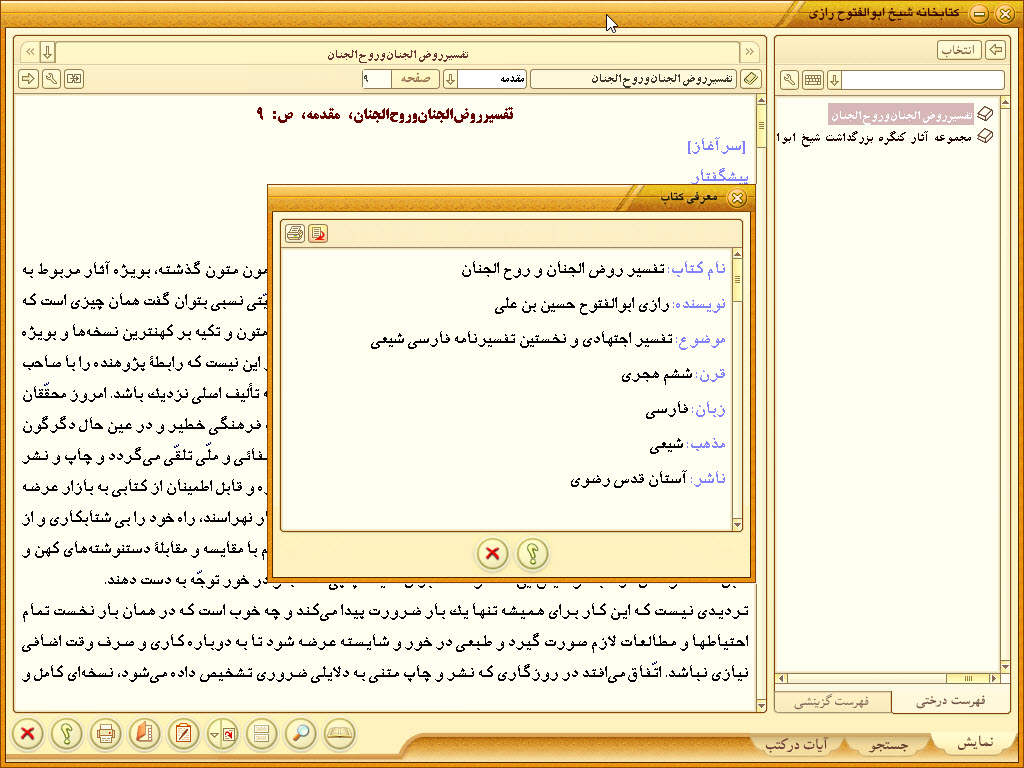Print from the معرفی کتاب dialog toolbar

(x=295, y=233)
